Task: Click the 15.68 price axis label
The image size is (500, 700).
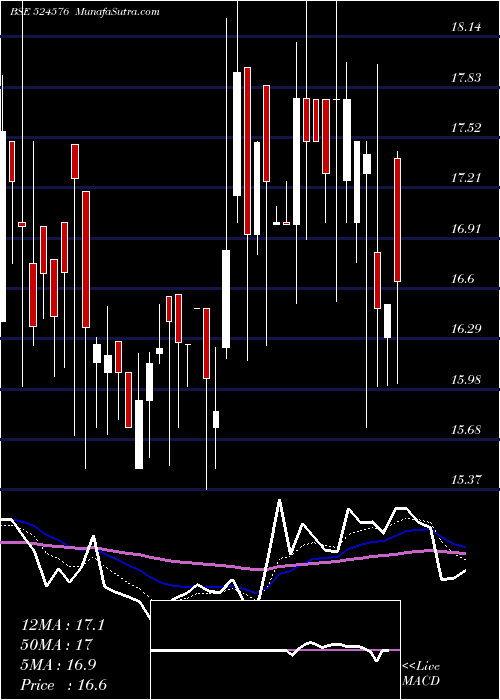Action: pyautogui.click(x=466, y=430)
